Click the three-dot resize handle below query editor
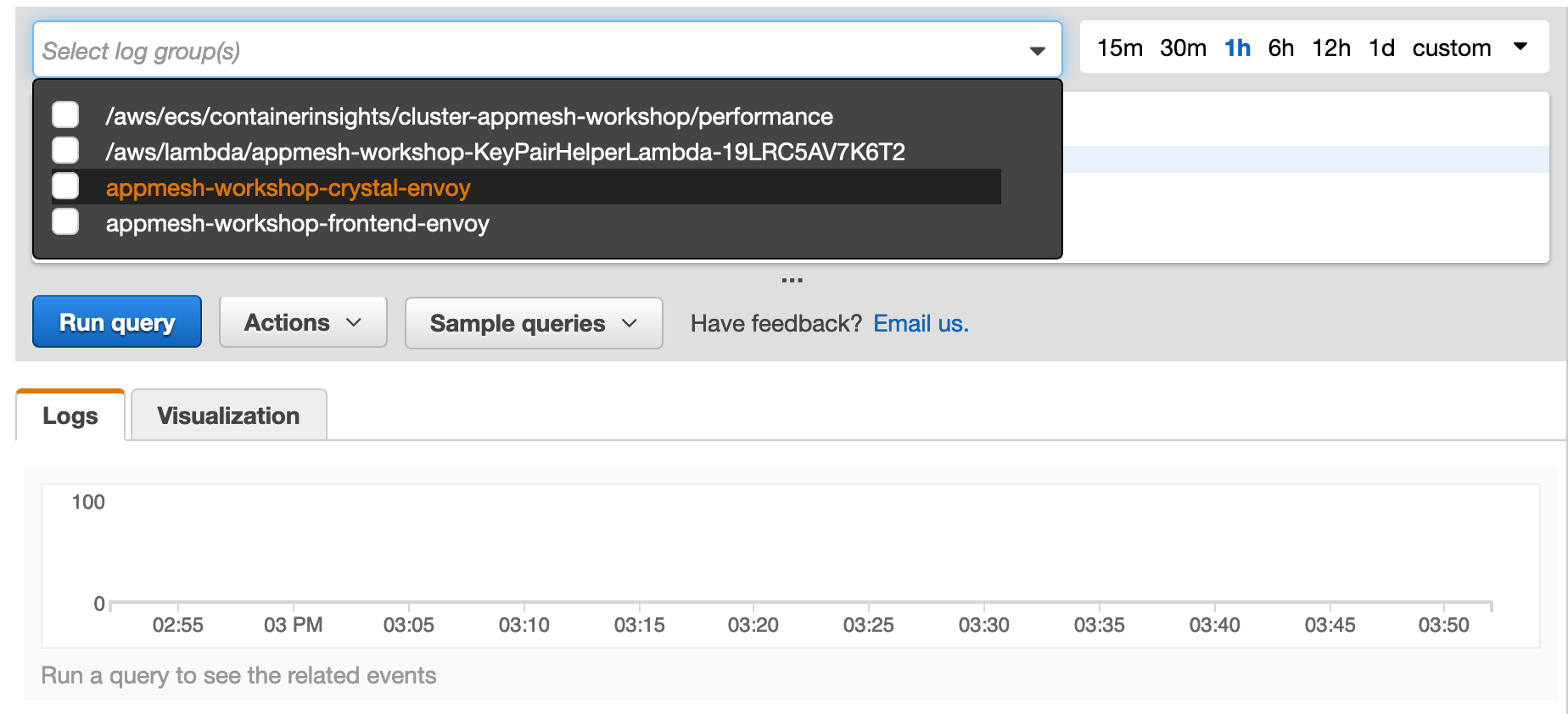This screenshot has height=714, width=1568. pyautogui.click(x=792, y=280)
